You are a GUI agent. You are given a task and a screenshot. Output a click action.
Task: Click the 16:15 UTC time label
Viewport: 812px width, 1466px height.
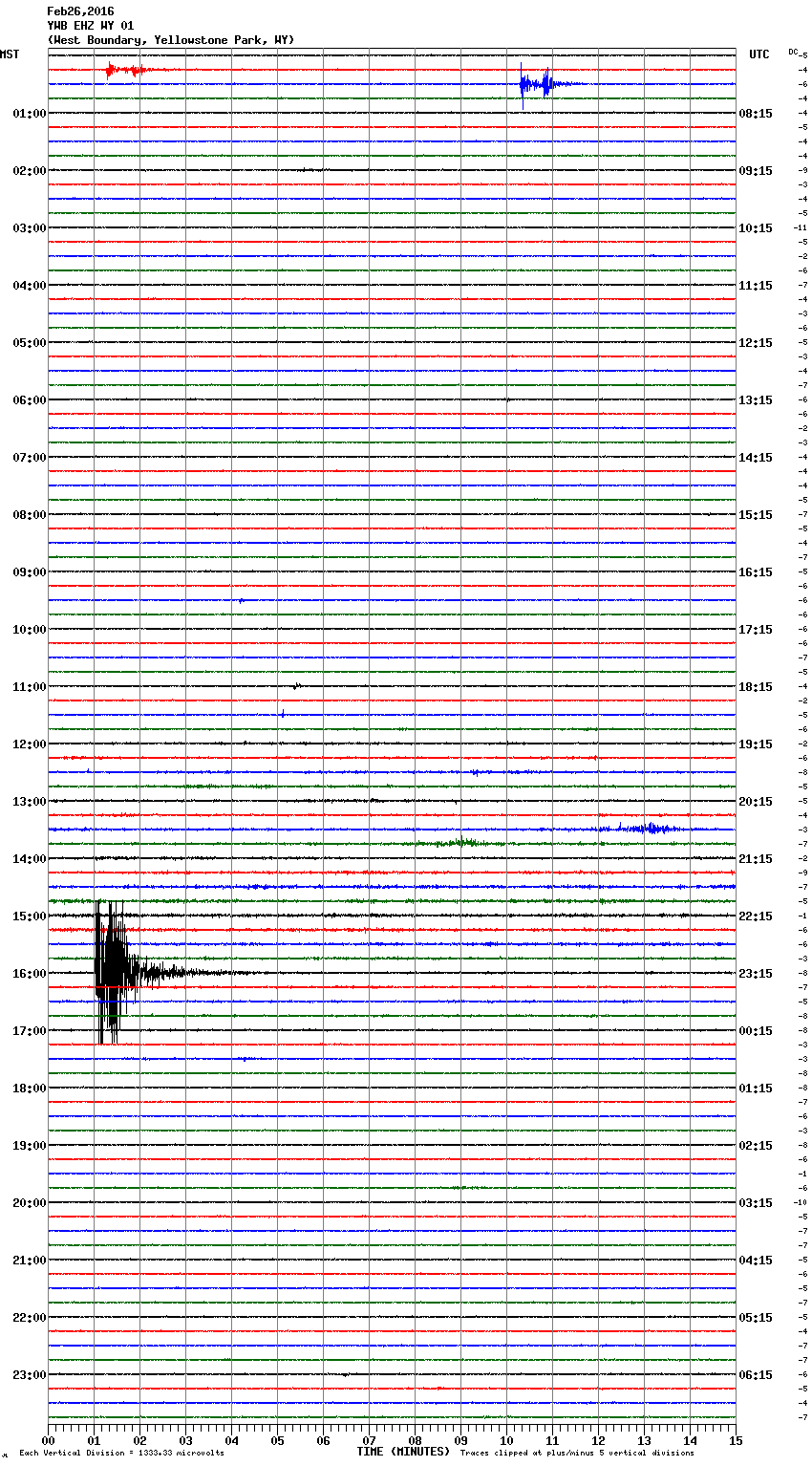pyautogui.click(x=756, y=572)
